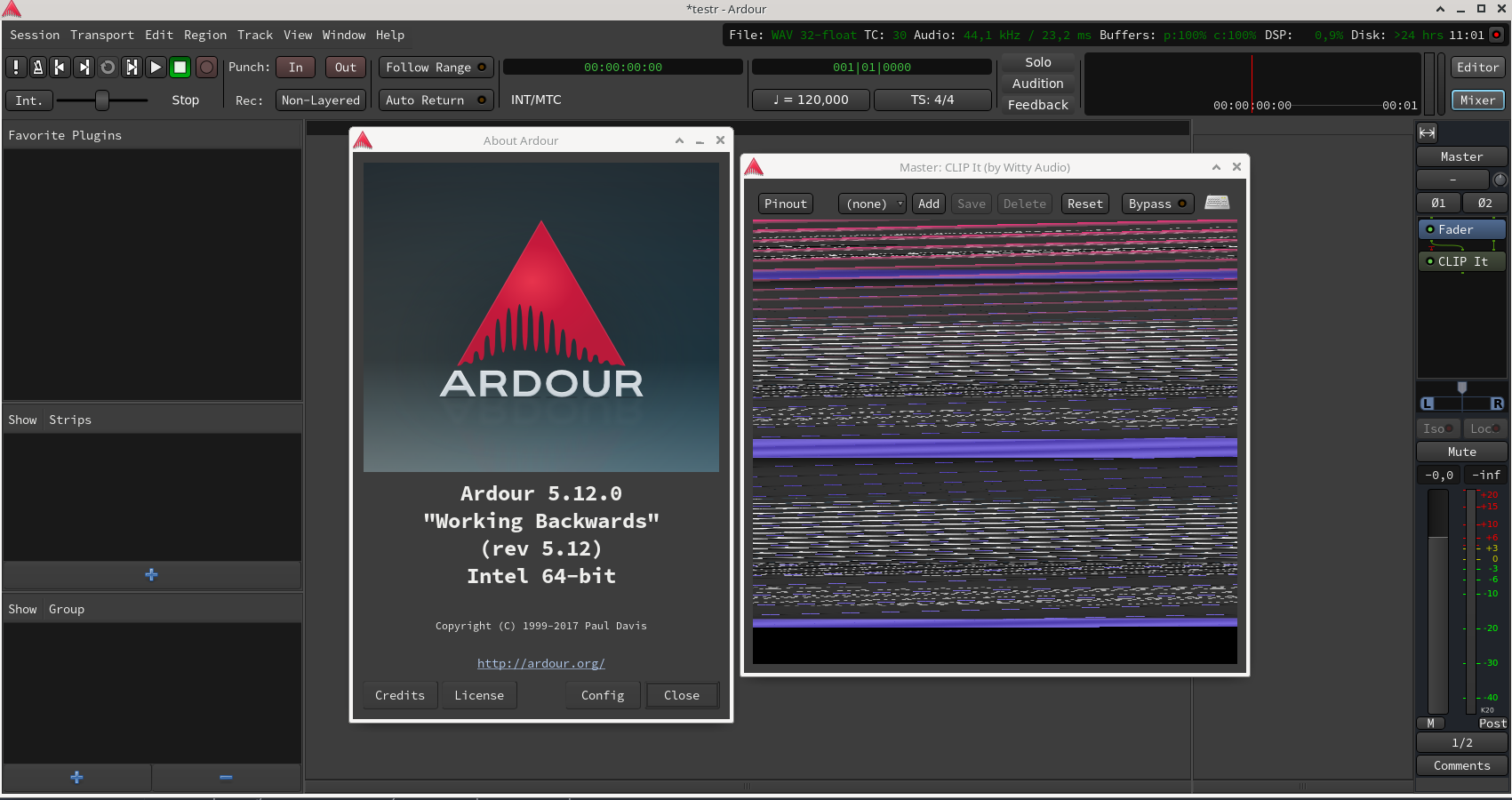The width and height of the screenshot is (1512, 800).
Task: Start playback with the Play button
Action: click(156, 67)
